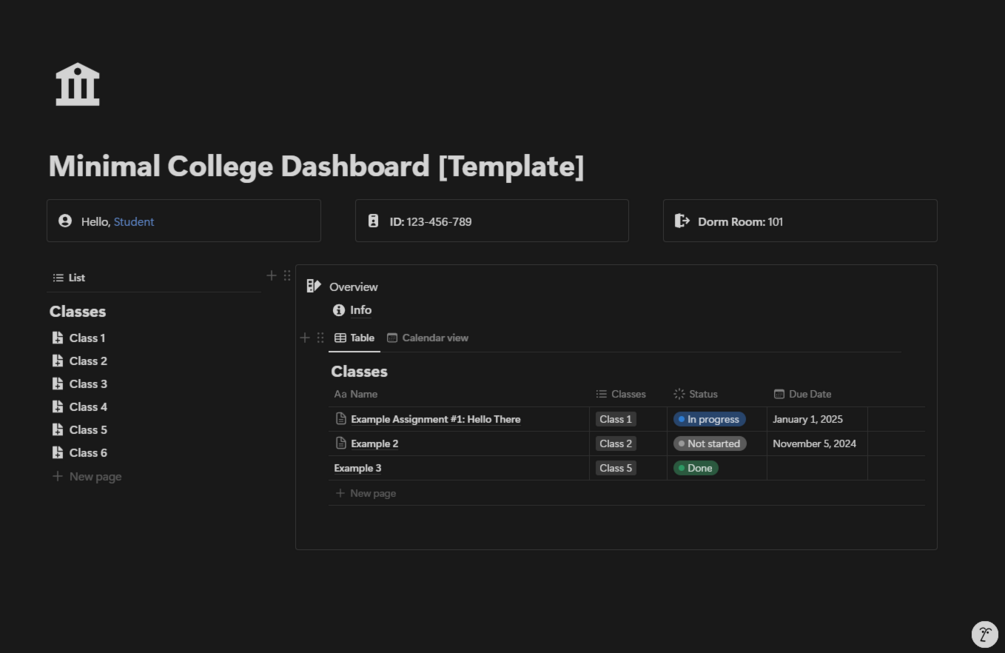Select the Table view tab
1005x653 pixels.
pos(354,338)
